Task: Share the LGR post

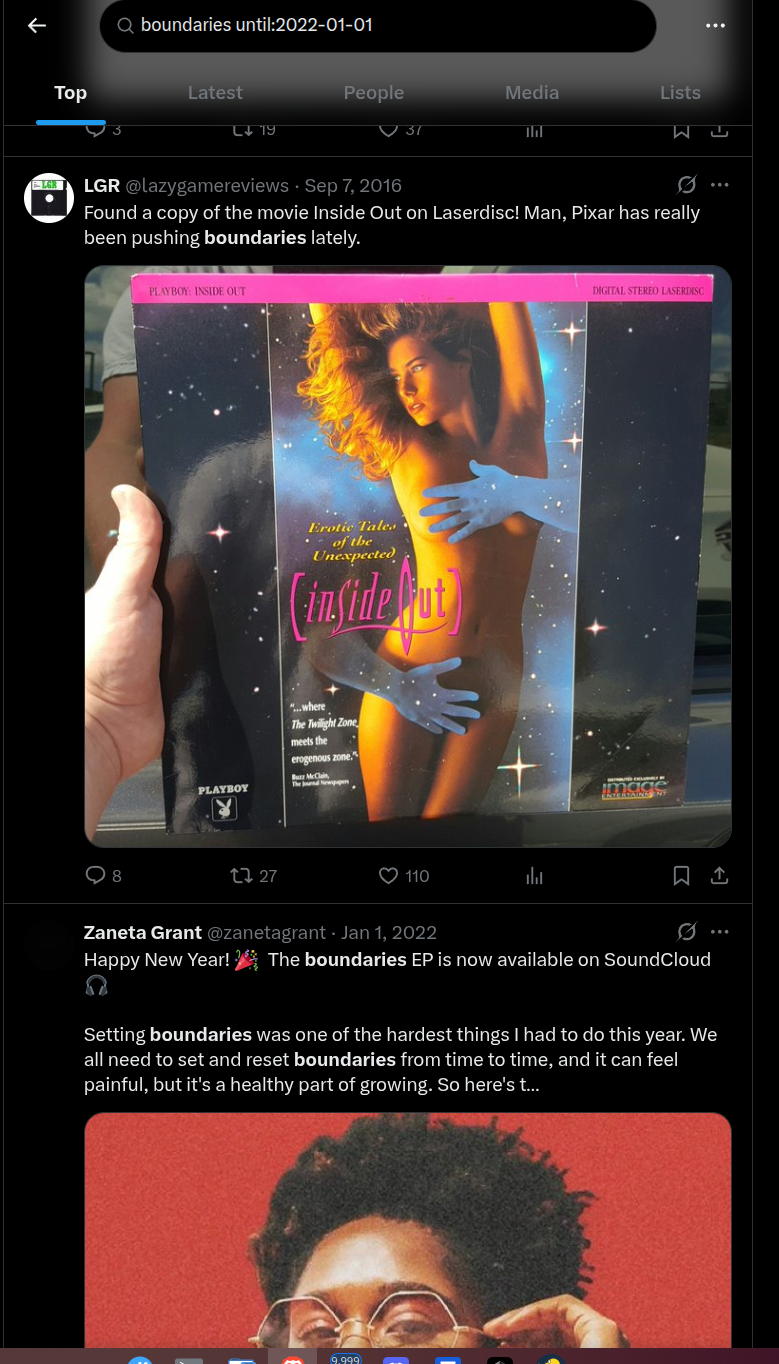Action: (x=719, y=876)
